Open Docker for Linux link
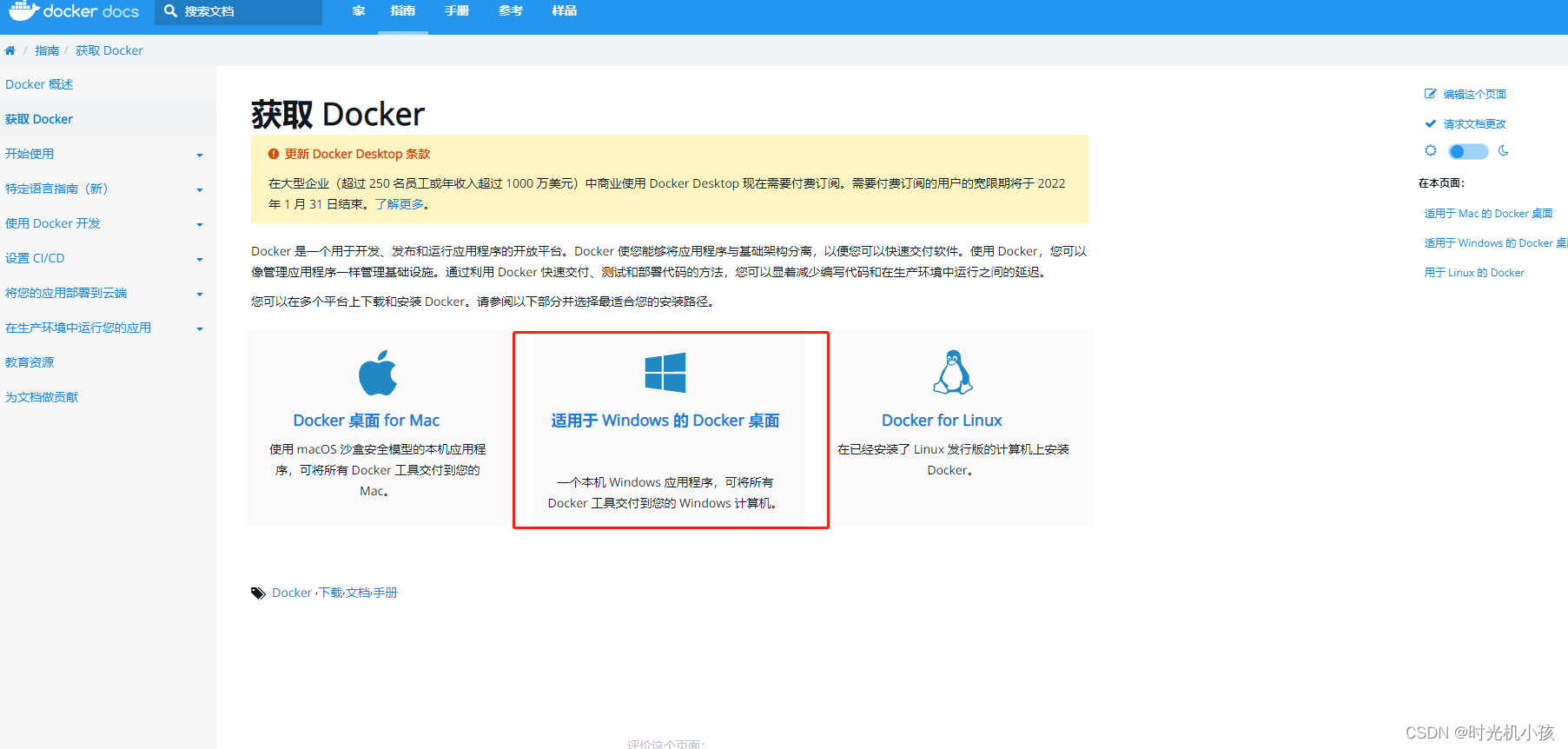Image resolution: width=1568 pixels, height=749 pixels. pyautogui.click(x=942, y=421)
